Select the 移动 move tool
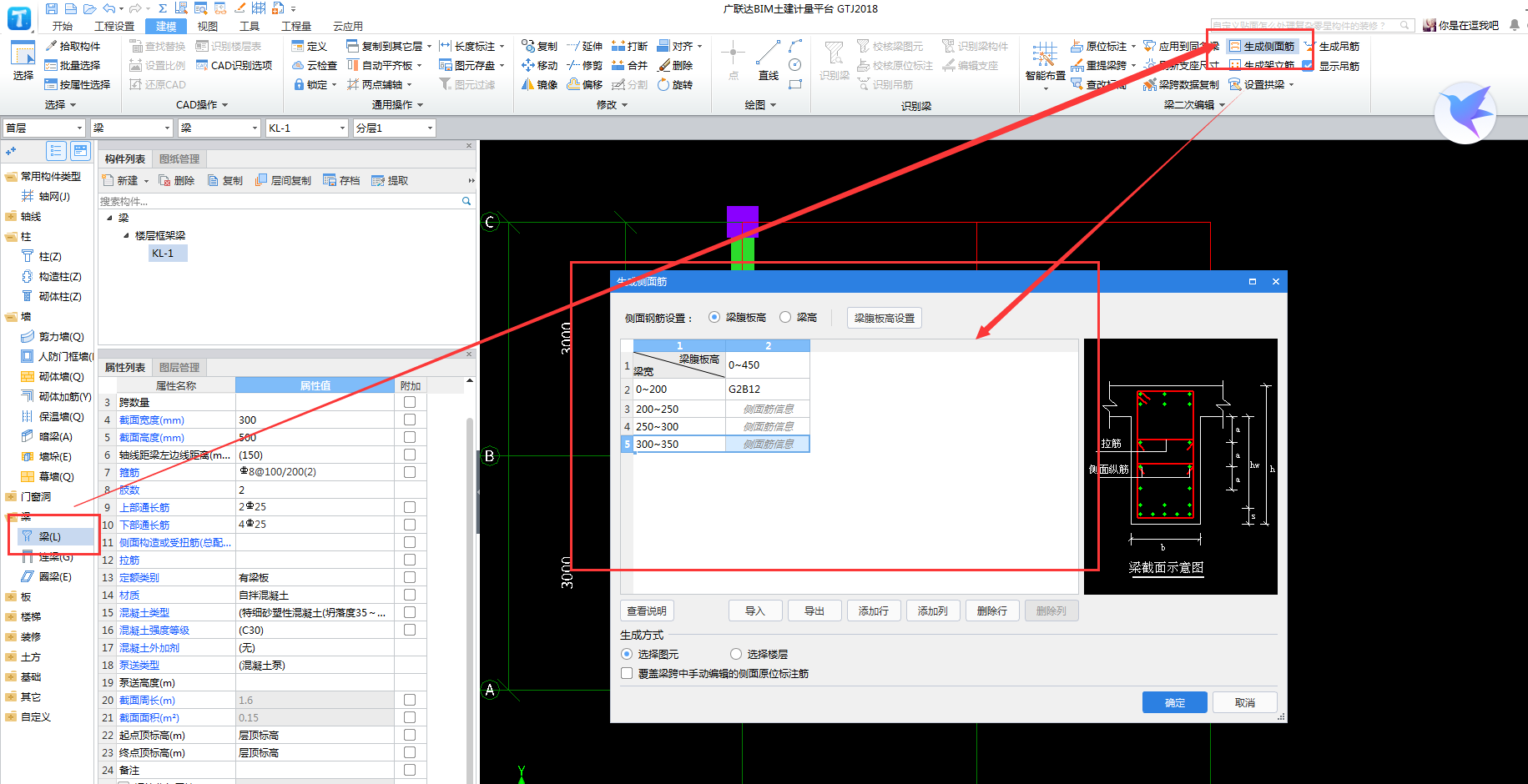Image resolution: width=1528 pixels, height=784 pixels. tap(539, 65)
